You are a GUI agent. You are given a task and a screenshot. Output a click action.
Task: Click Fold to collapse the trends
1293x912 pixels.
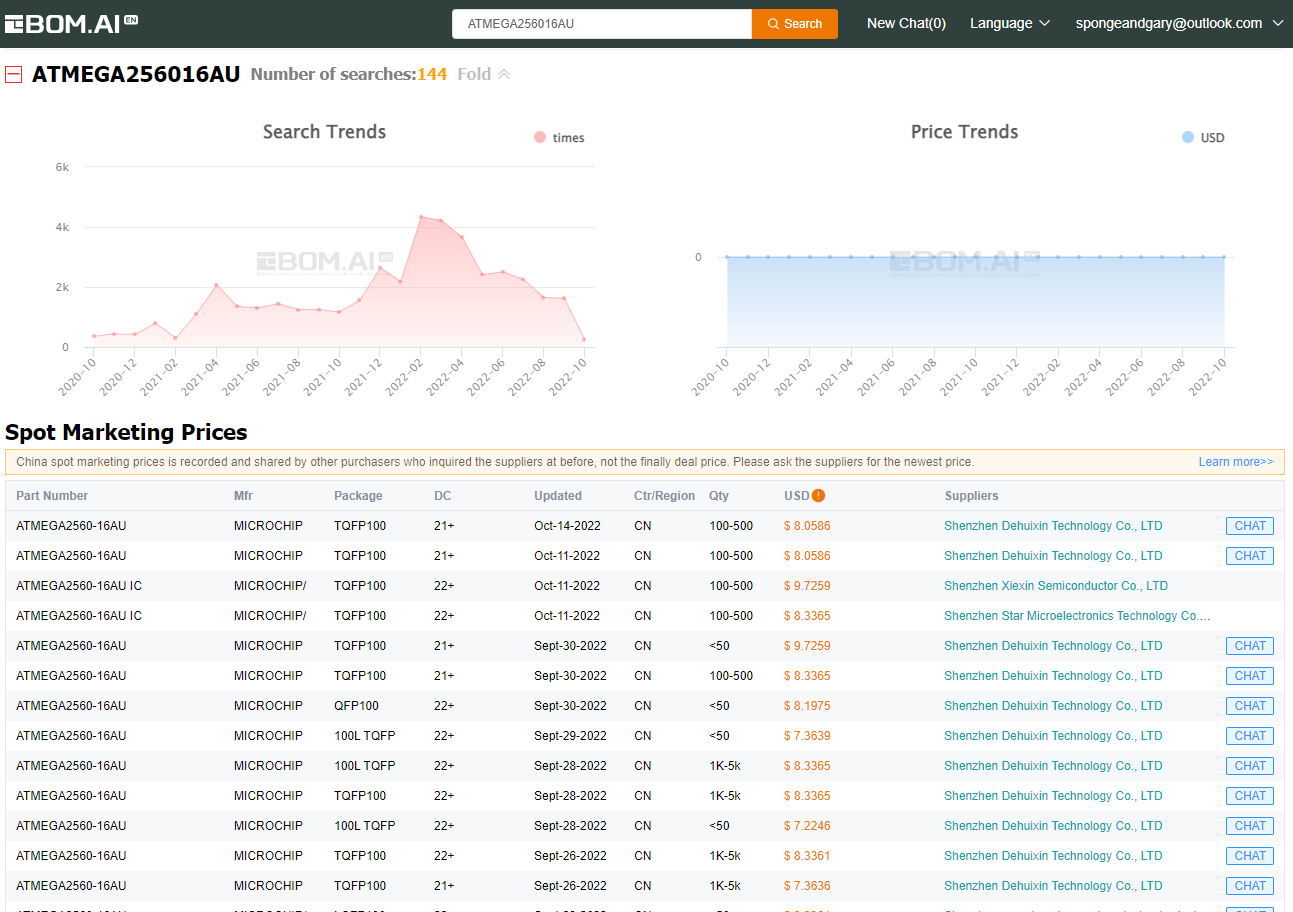484,74
